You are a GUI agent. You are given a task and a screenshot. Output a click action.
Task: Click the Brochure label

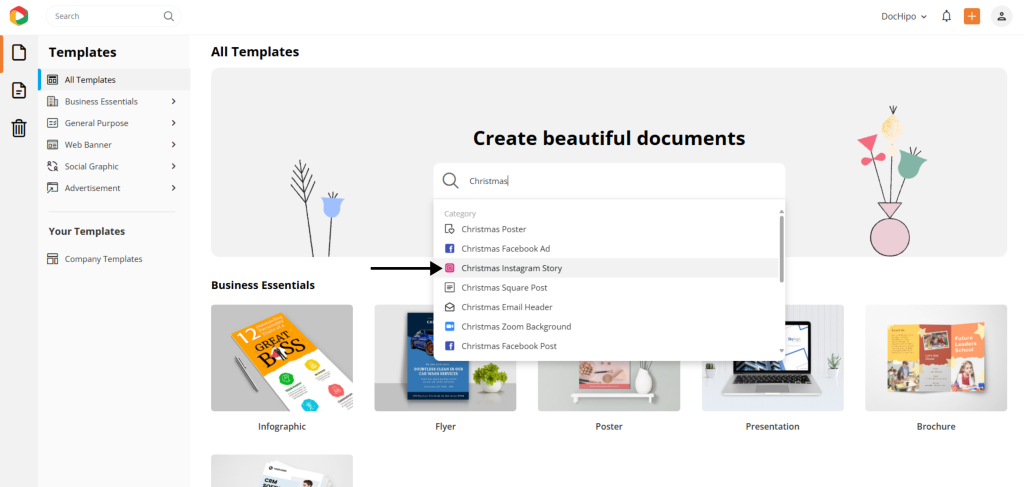pyautogui.click(x=936, y=426)
